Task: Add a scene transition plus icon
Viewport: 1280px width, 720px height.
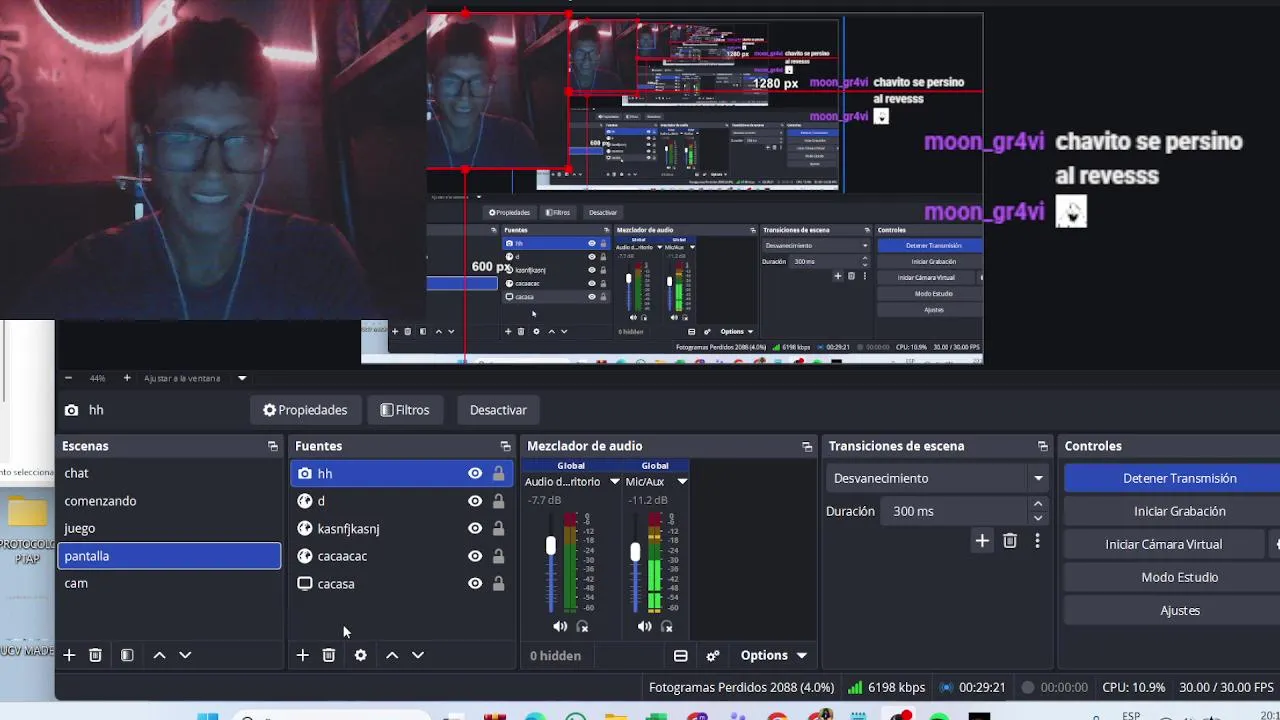Action: click(982, 541)
